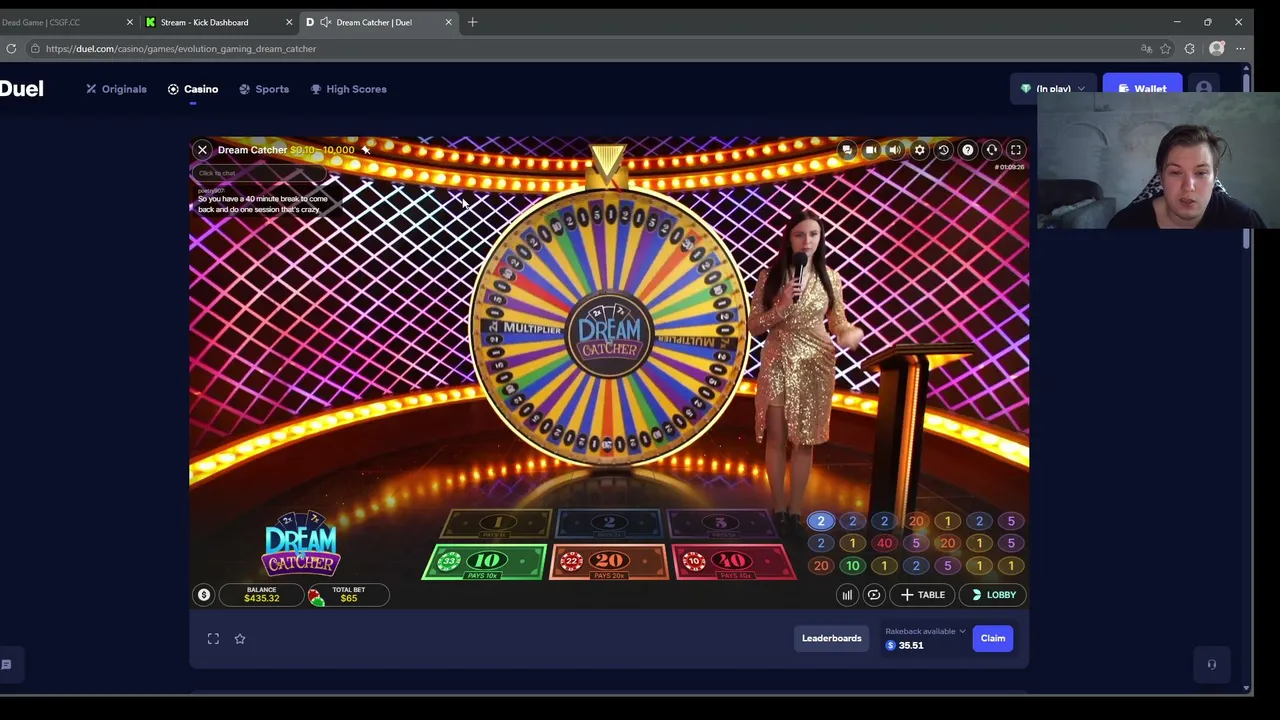Open the support headset icon at bottom right
The image size is (1280, 720).
(x=1211, y=664)
